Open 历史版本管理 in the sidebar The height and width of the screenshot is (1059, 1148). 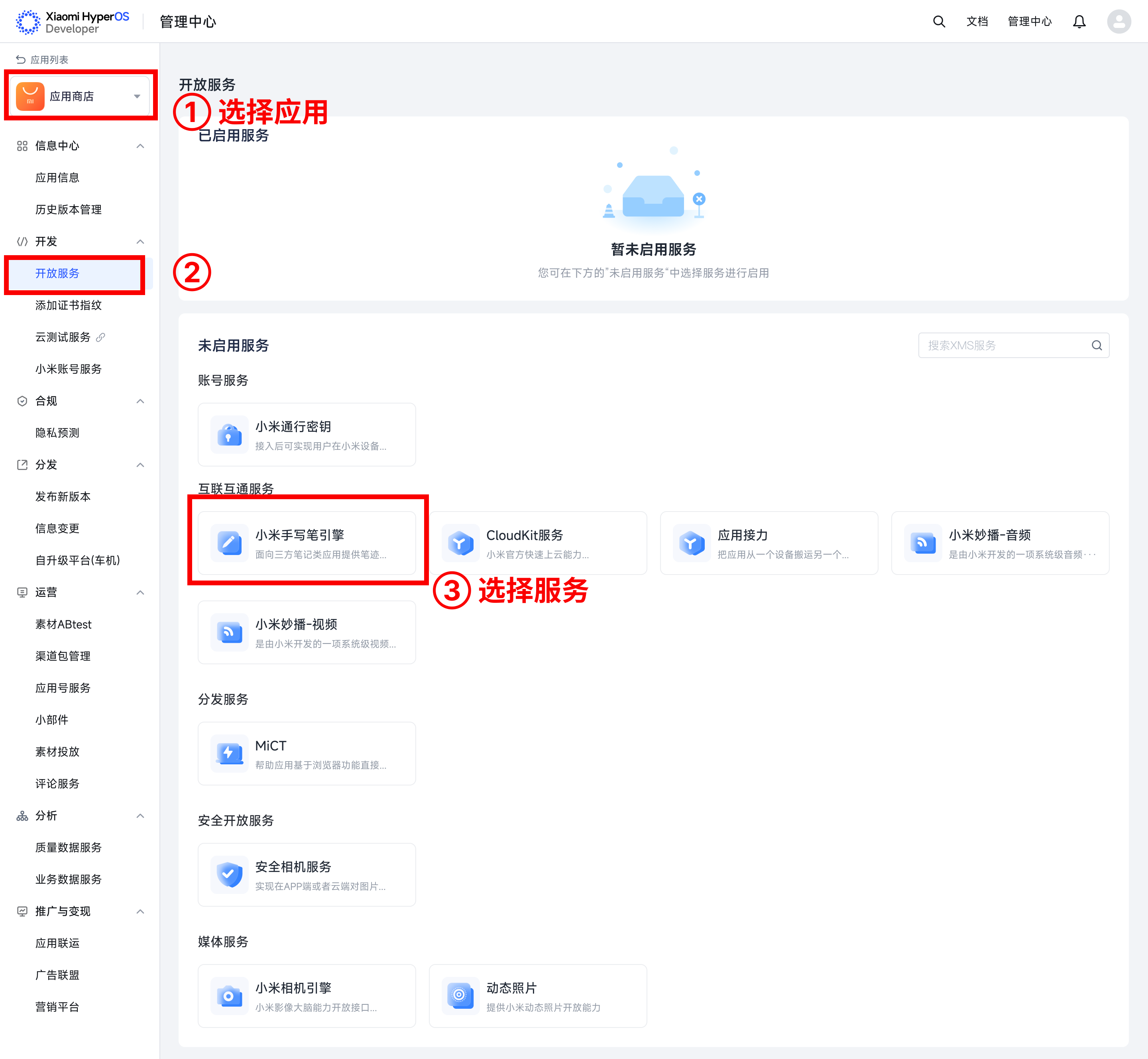(68, 210)
